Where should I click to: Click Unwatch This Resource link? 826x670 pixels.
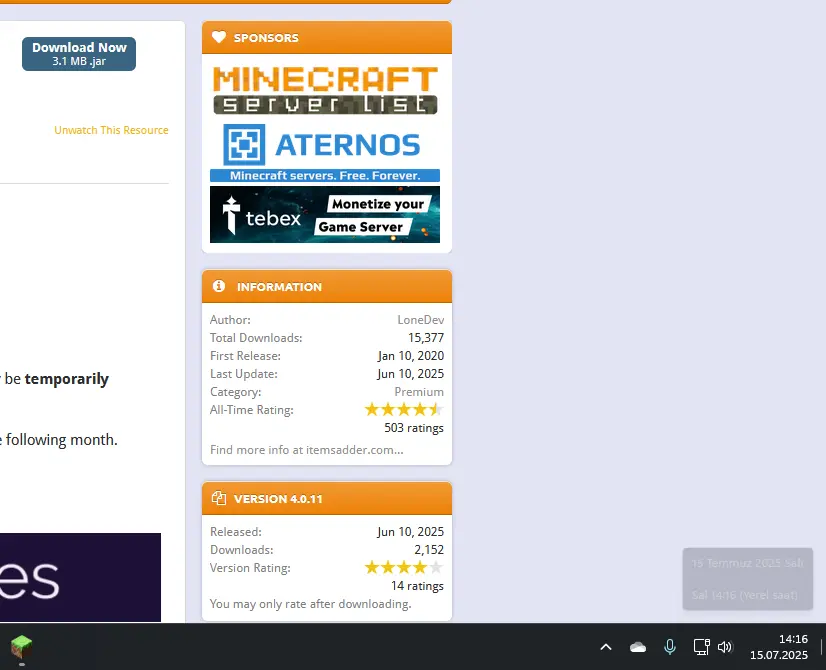coord(111,130)
